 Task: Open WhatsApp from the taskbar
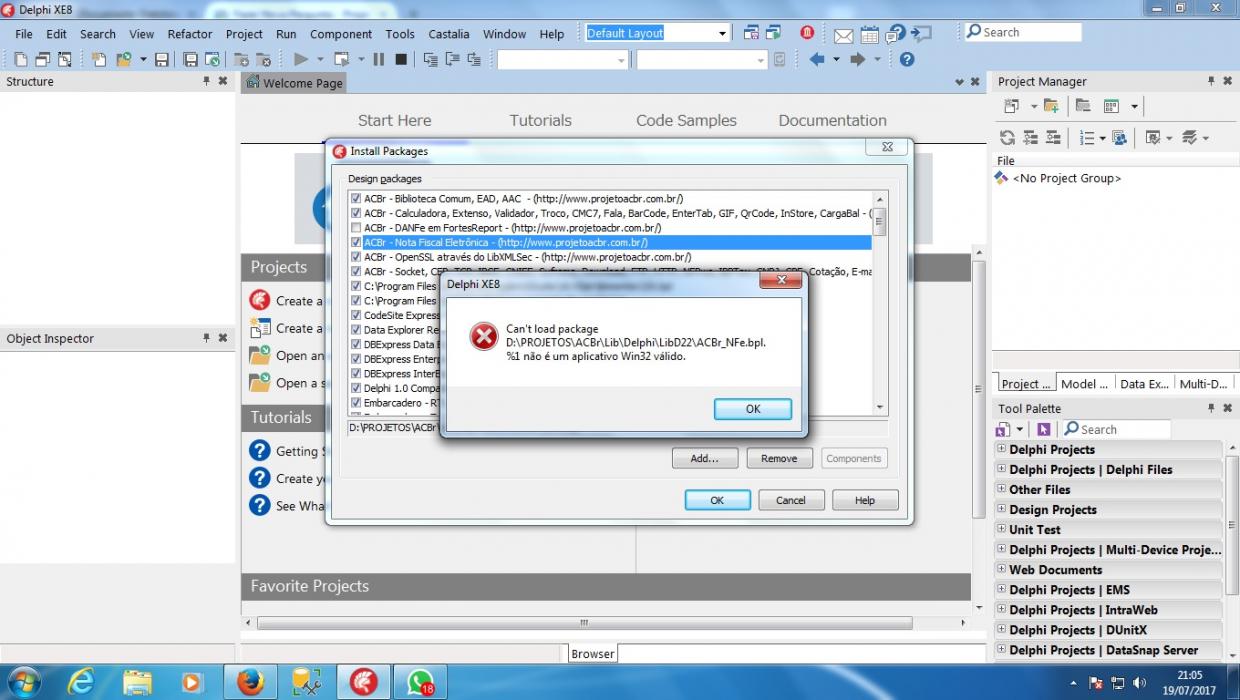(x=420, y=682)
